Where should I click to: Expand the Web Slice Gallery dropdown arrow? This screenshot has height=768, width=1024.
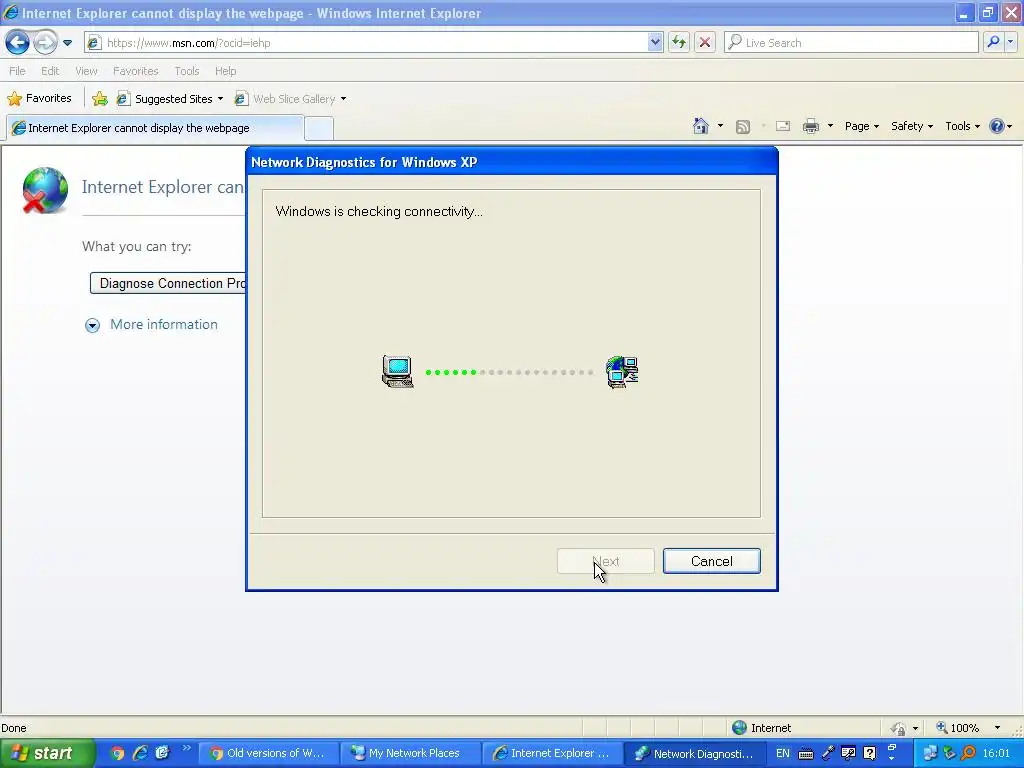coord(344,99)
